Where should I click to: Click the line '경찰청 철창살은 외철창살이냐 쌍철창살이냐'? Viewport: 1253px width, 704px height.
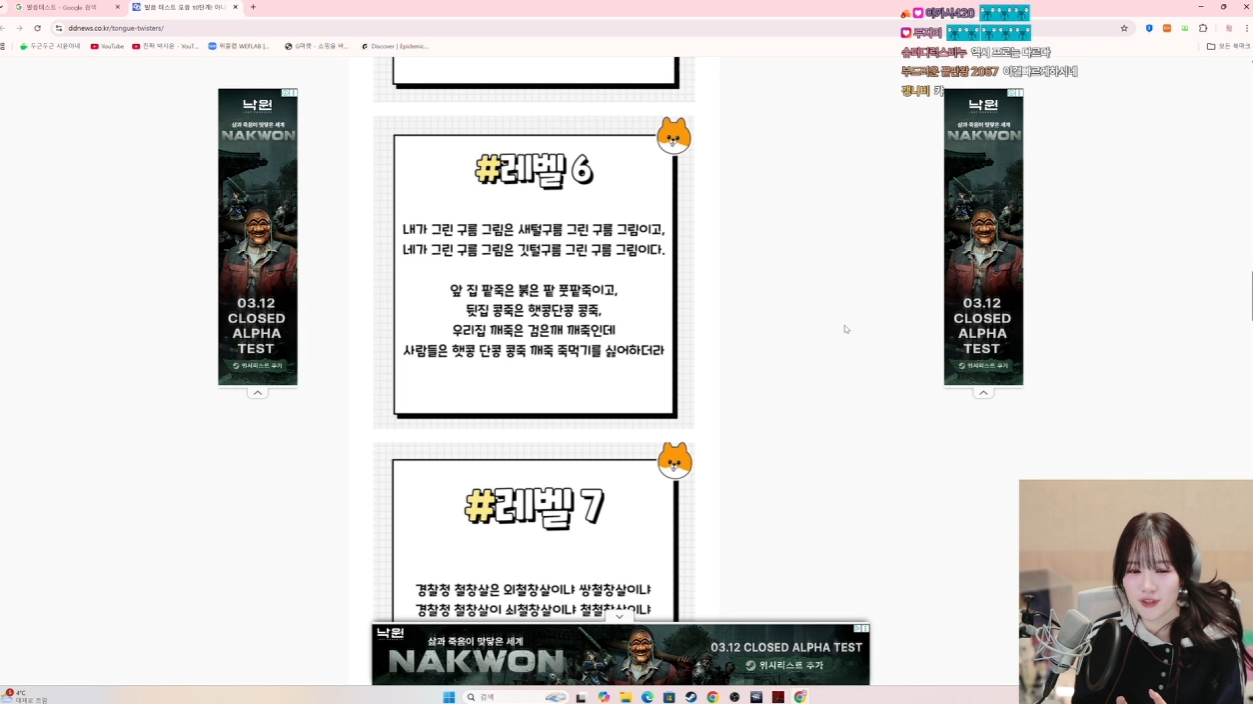(x=534, y=590)
